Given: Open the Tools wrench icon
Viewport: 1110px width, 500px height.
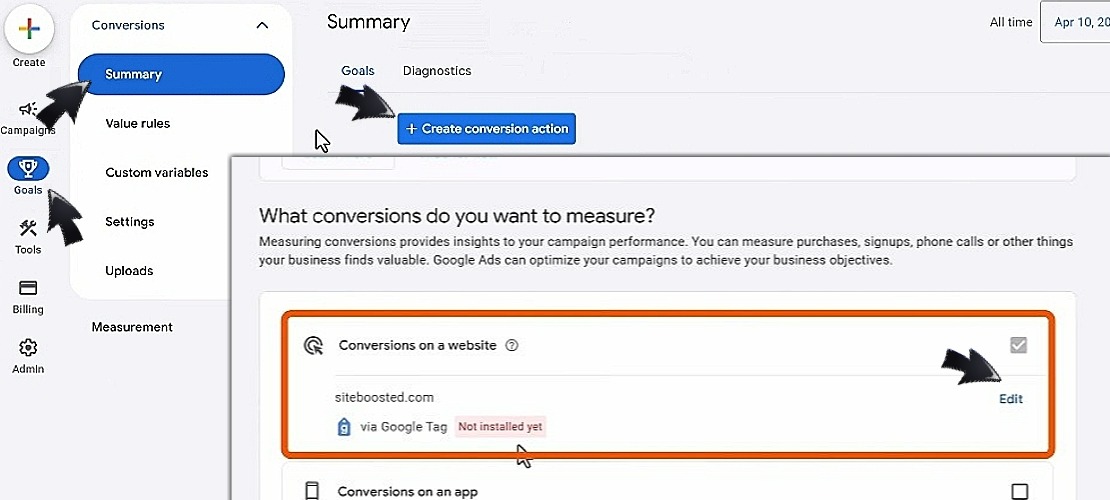Looking at the screenshot, I should click(28, 228).
